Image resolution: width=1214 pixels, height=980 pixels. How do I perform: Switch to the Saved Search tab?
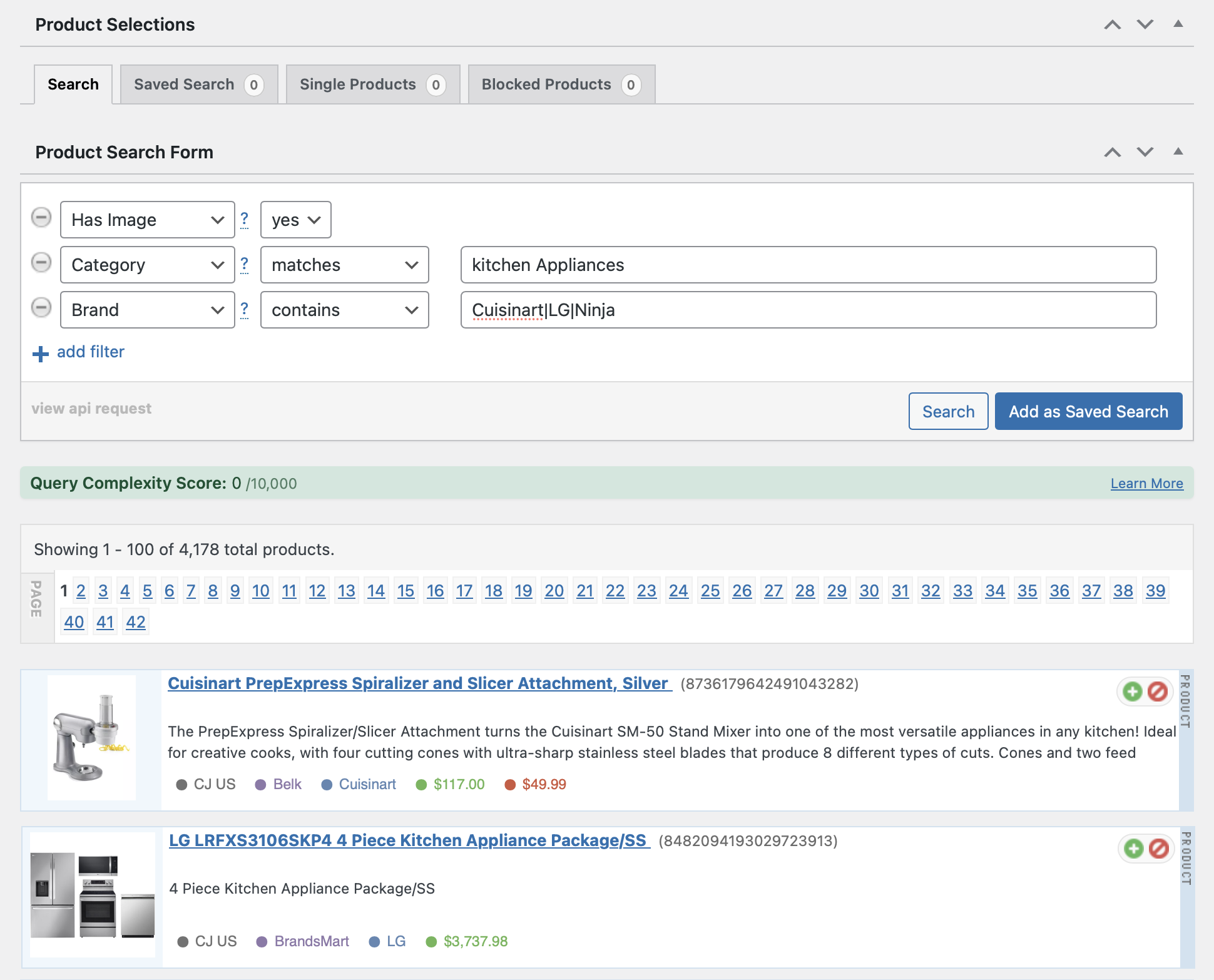pyautogui.click(x=199, y=84)
